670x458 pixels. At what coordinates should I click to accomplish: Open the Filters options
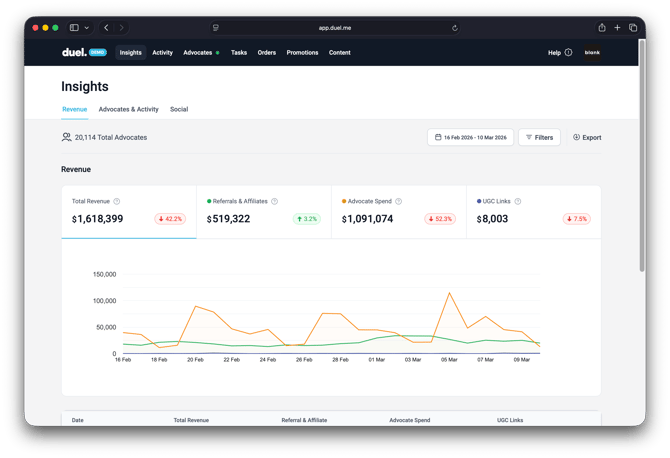(539, 138)
